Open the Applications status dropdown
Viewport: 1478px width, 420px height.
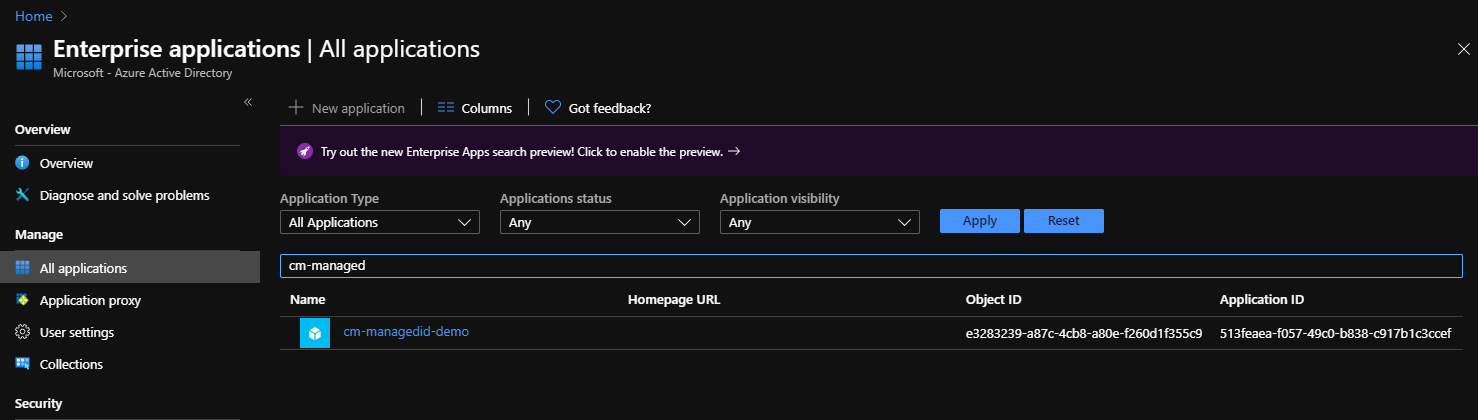click(600, 222)
